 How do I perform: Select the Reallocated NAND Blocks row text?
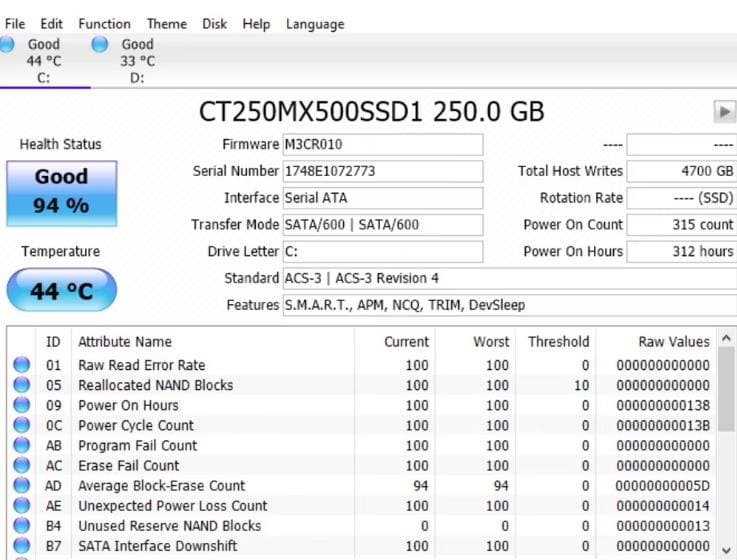point(156,386)
